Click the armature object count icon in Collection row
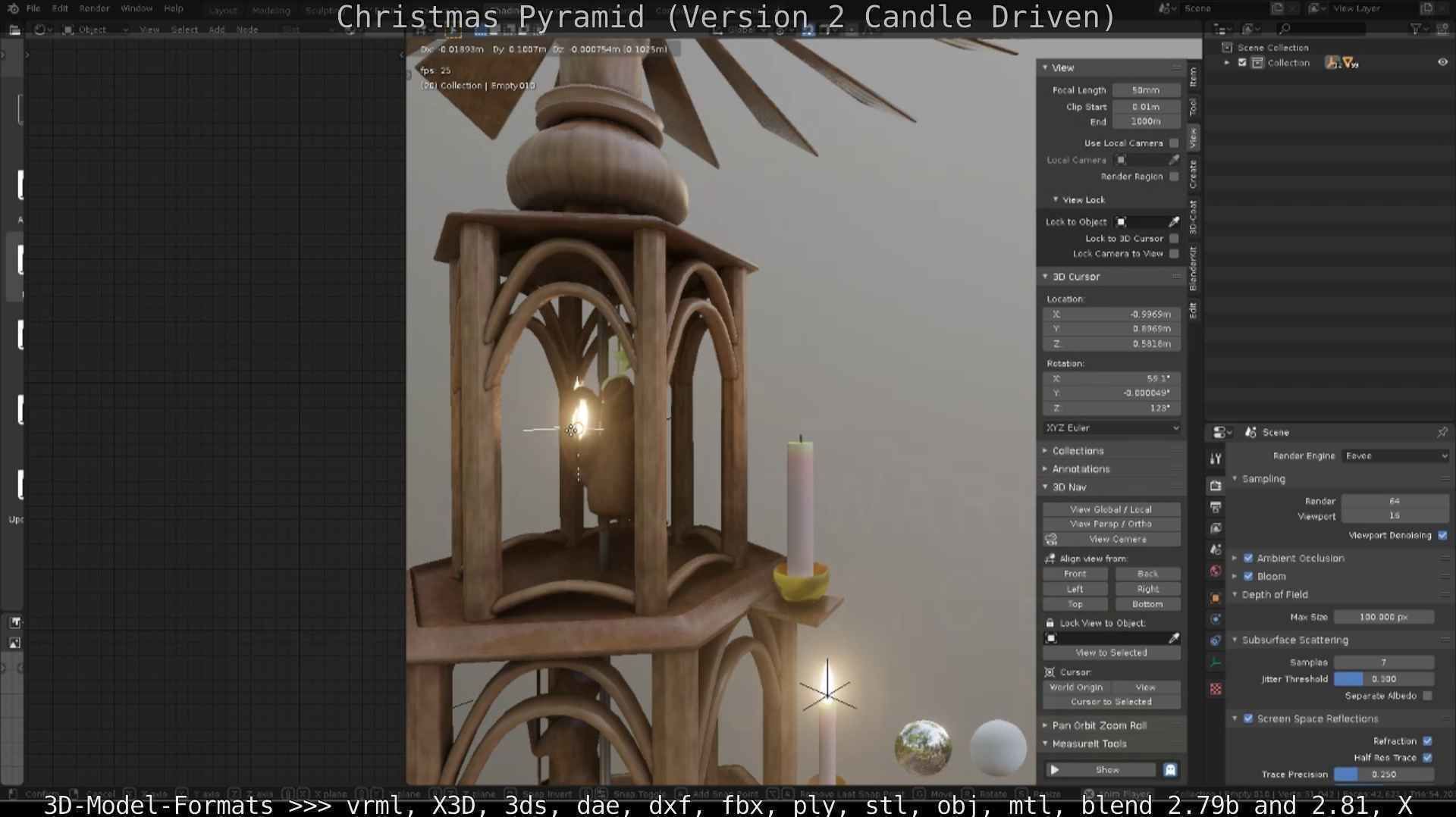 (x=1332, y=63)
